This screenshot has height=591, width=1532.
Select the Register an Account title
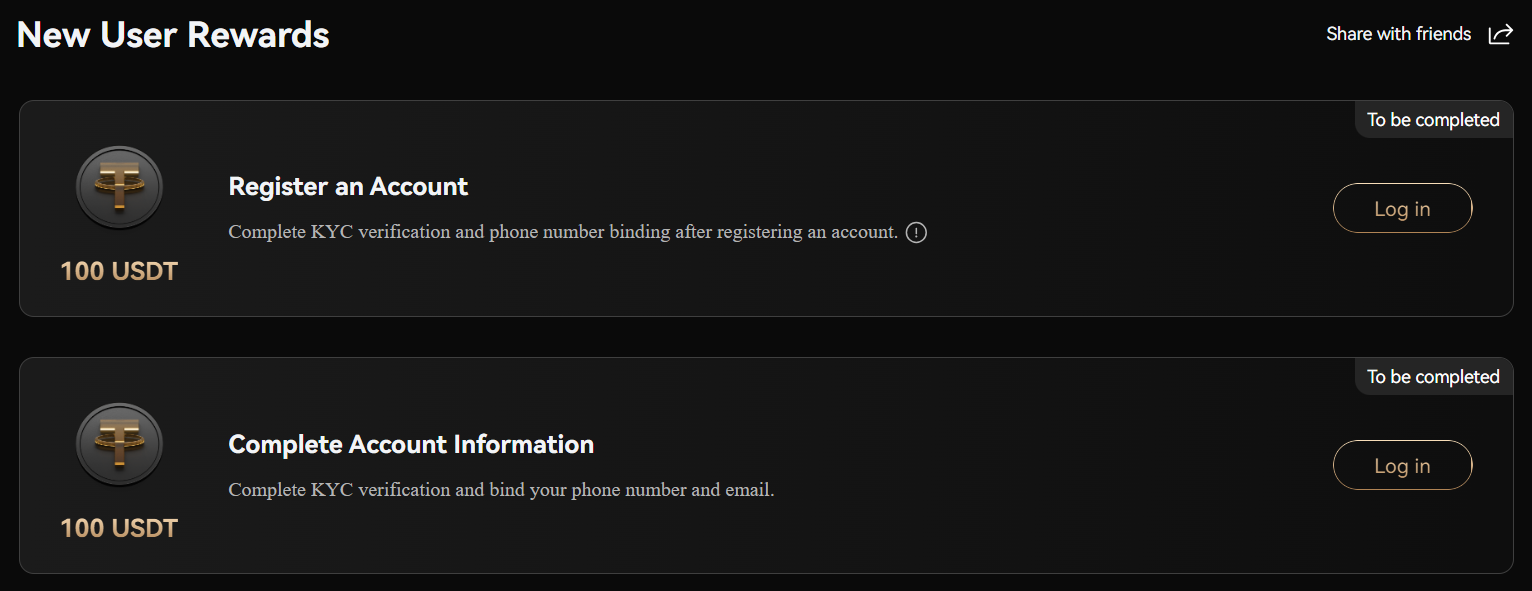tap(348, 187)
